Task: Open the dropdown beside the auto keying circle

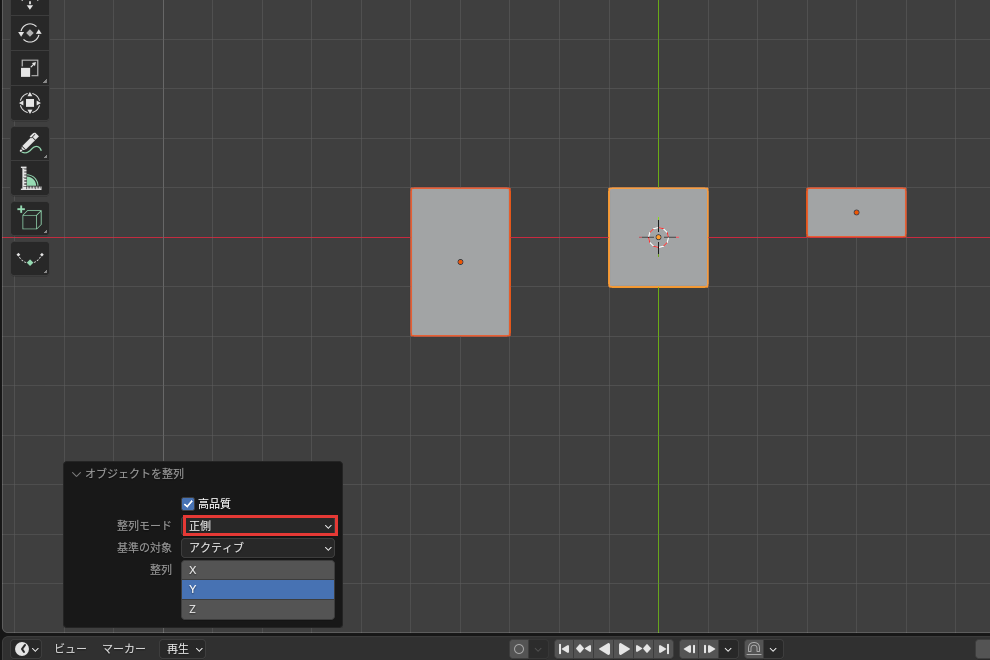Action: [x=538, y=649]
